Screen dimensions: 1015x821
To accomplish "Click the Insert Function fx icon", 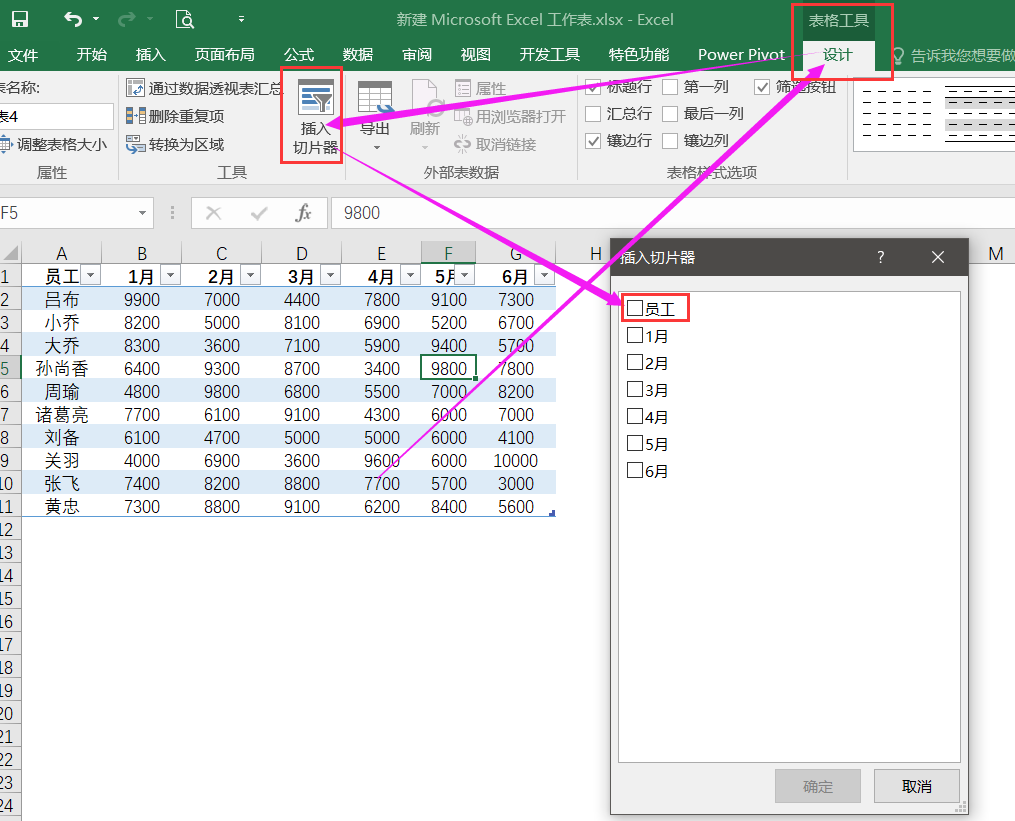I will pyautogui.click(x=303, y=213).
